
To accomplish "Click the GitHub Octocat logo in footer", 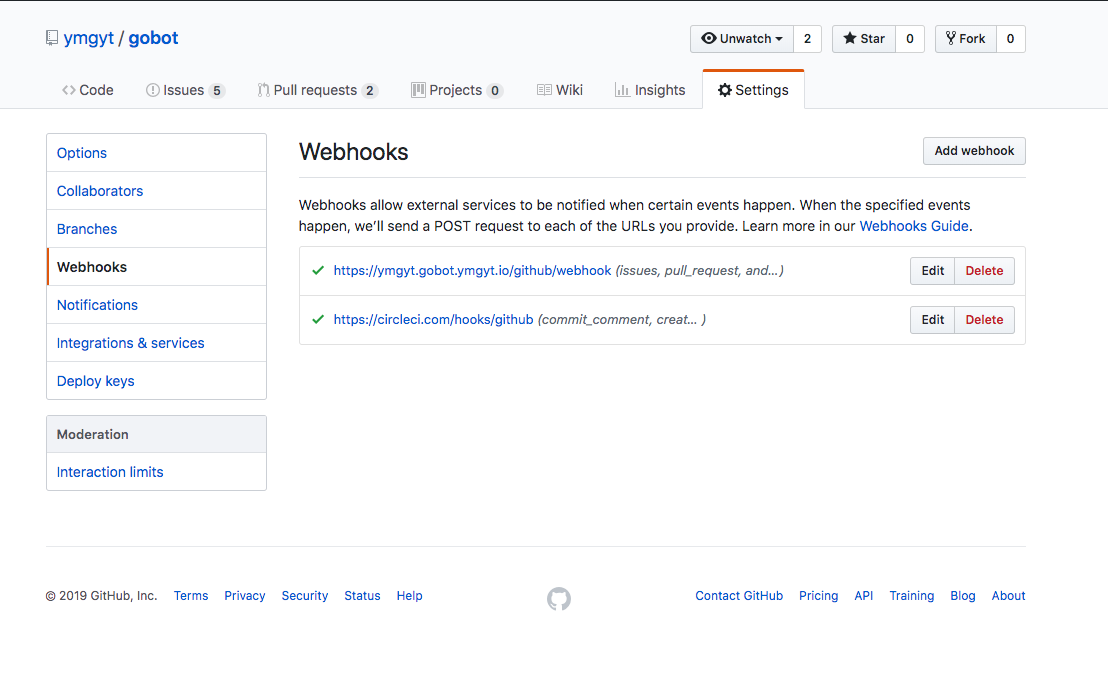I will click(x=559, y=598).
